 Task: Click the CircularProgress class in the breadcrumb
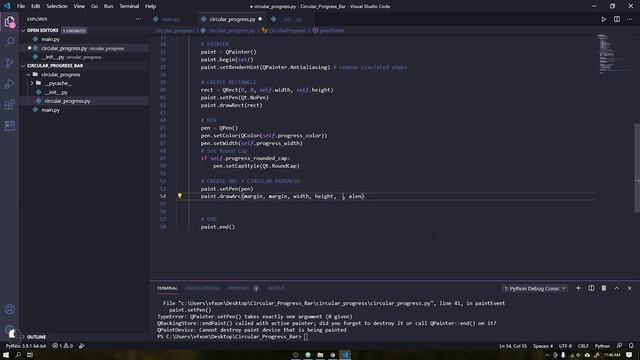[x=287, y=31]
